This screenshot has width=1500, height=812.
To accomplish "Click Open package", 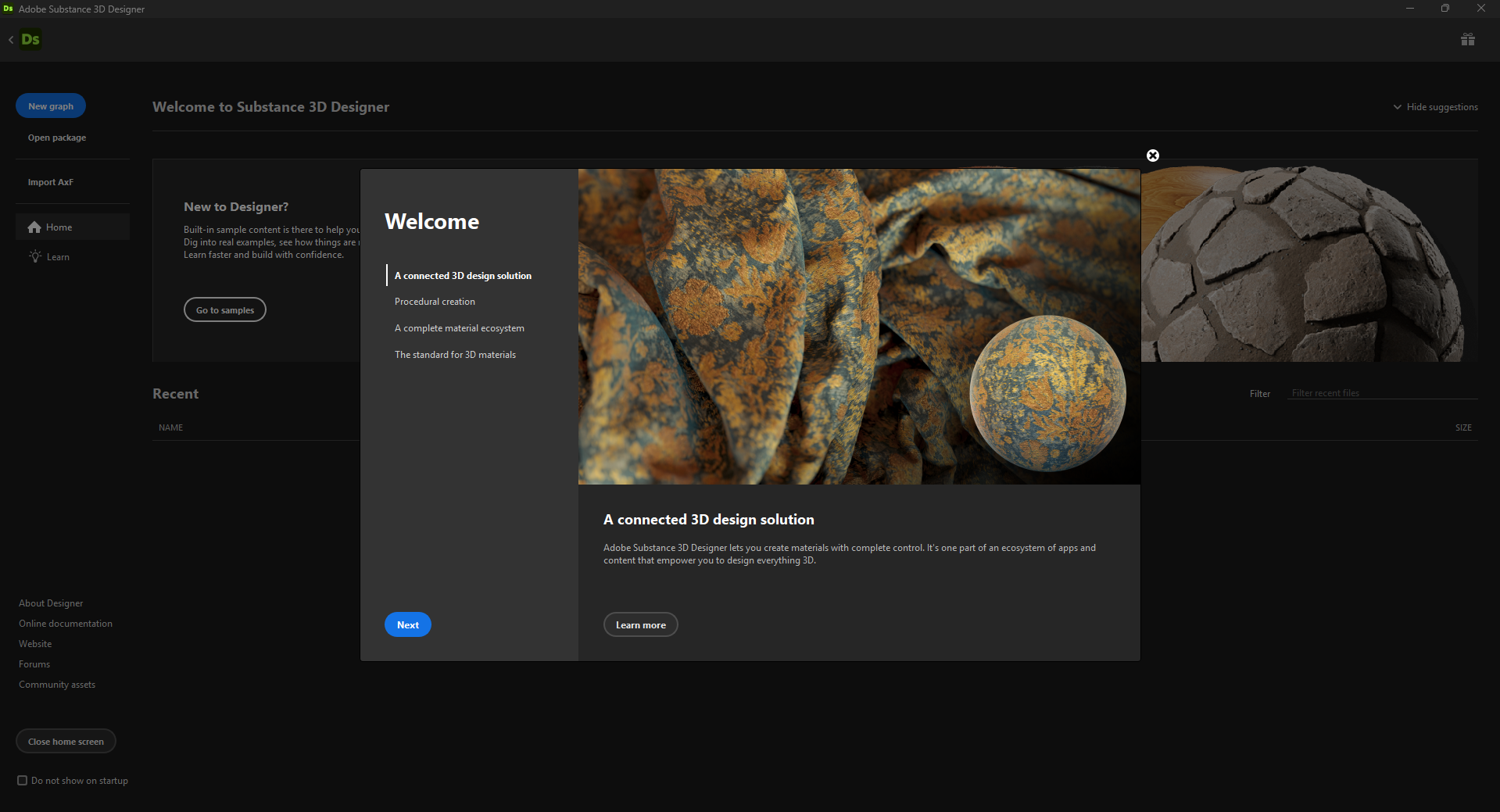I will [57, 138].
